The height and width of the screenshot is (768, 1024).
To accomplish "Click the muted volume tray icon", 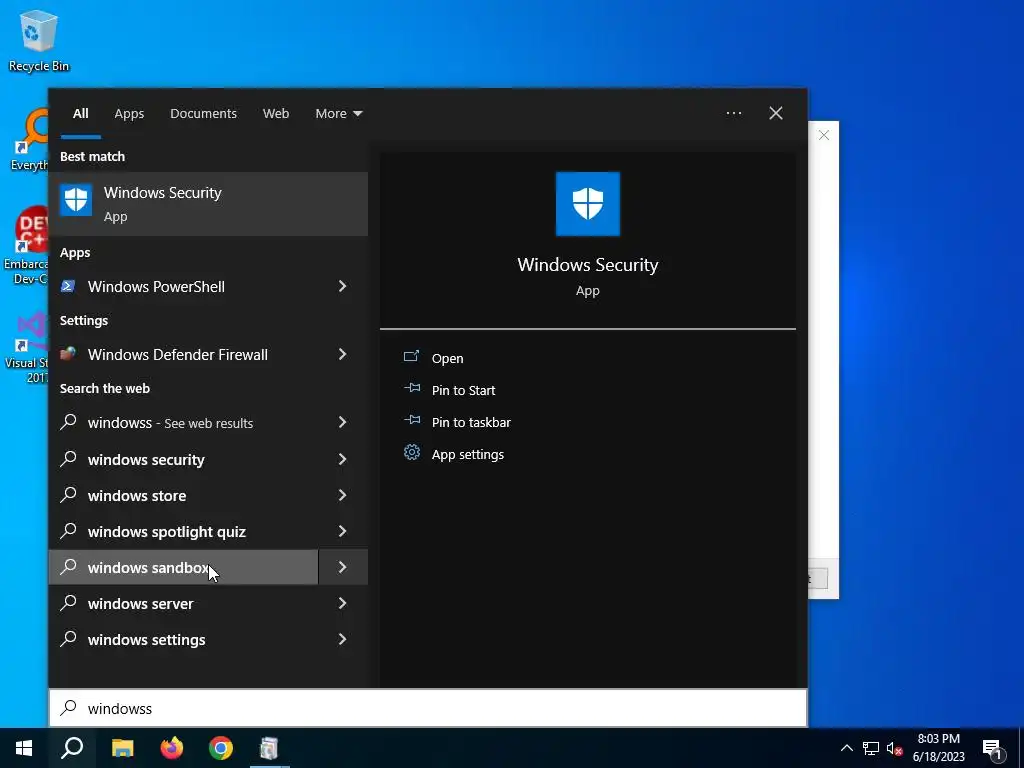I will pyautogui.click(x=894, y=748).
